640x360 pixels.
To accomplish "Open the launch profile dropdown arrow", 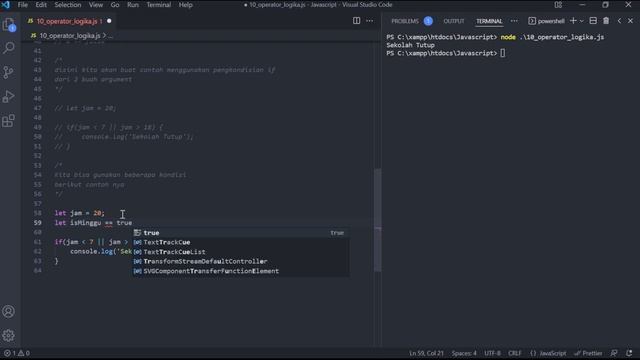I will click(x=582, y=21).
